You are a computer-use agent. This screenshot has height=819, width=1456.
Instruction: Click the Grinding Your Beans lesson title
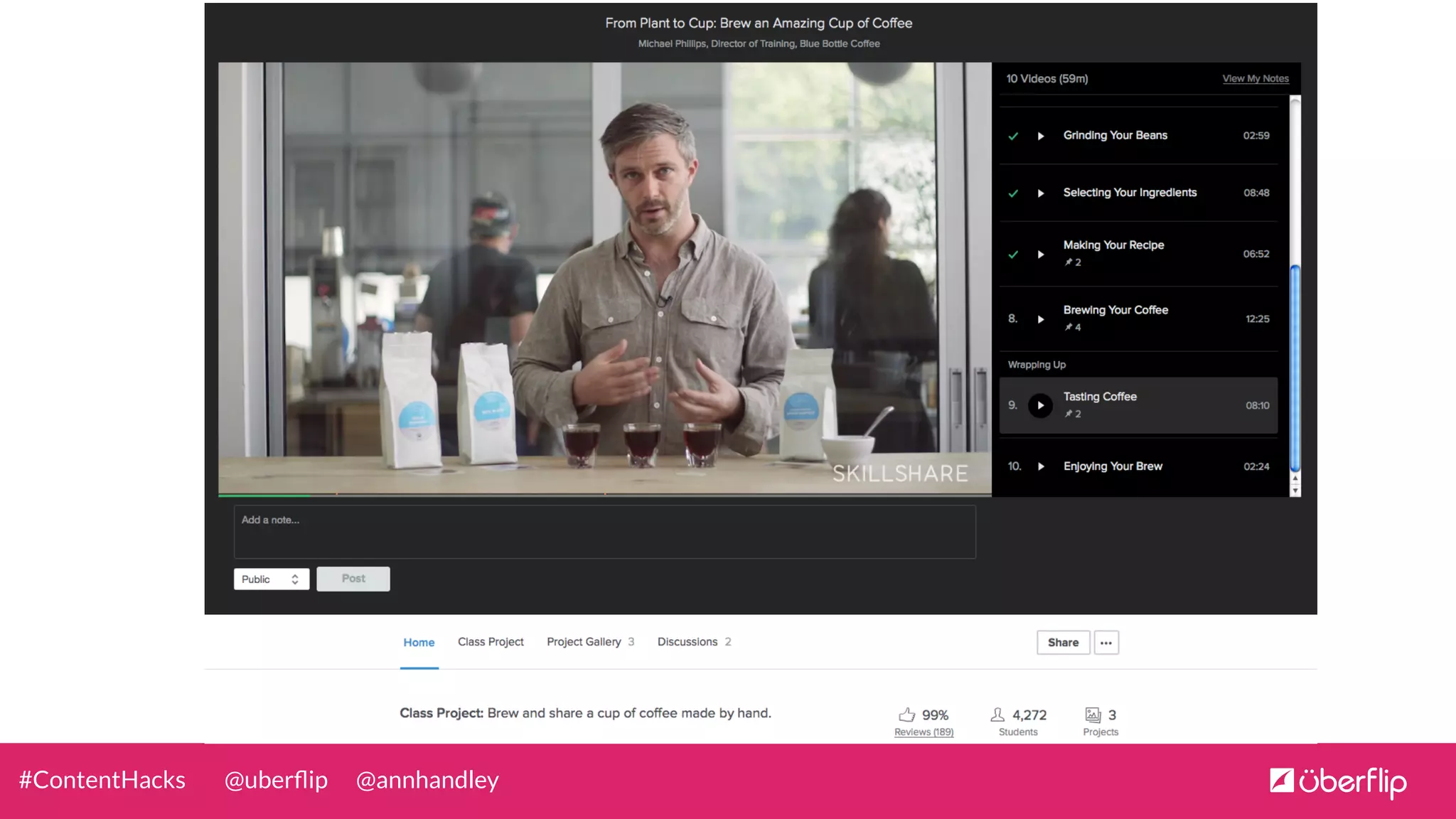pos(1115,136)
